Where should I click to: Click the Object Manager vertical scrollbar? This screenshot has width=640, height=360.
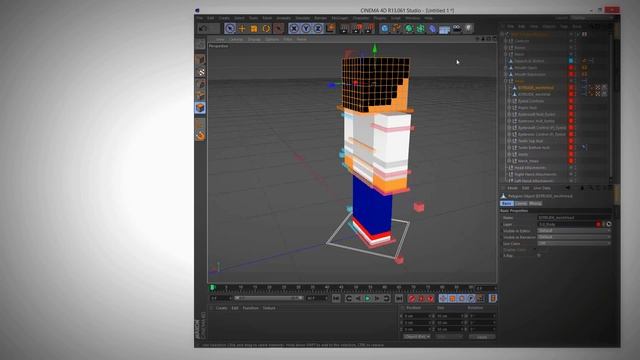coord(611,106)
